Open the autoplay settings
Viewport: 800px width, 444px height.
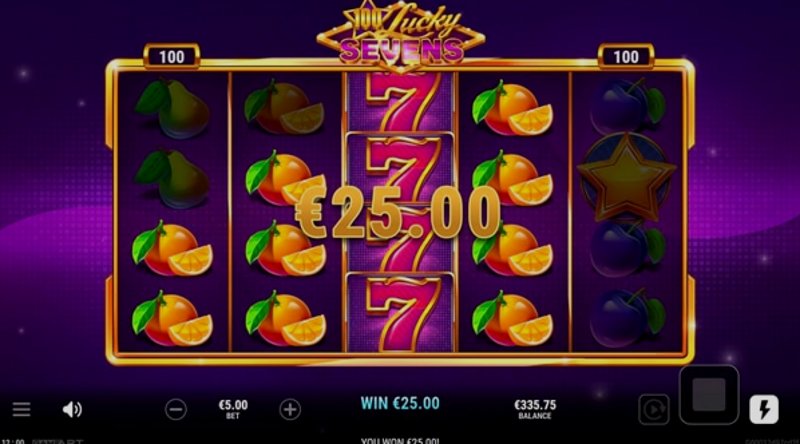coord(654,409)
